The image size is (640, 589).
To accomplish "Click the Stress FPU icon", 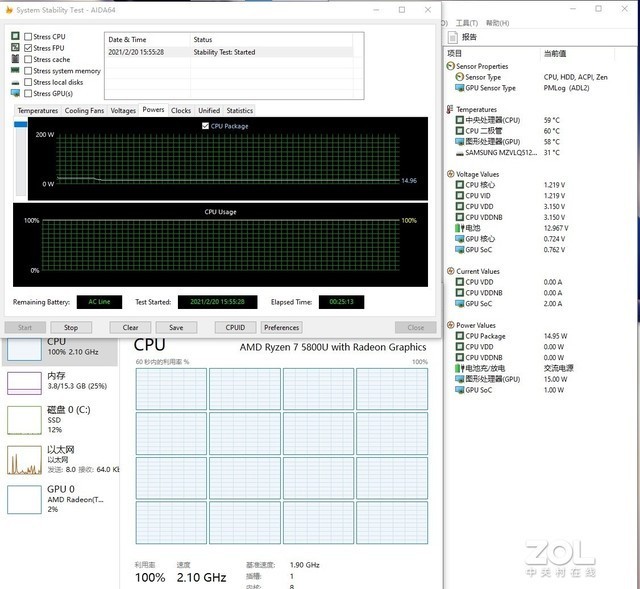I will tap(15, 47).
